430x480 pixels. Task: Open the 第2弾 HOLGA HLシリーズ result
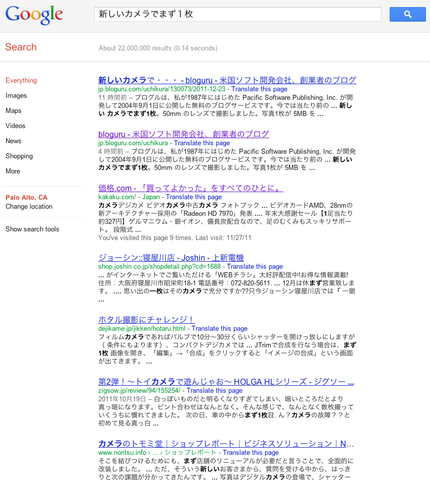point(226,382)
